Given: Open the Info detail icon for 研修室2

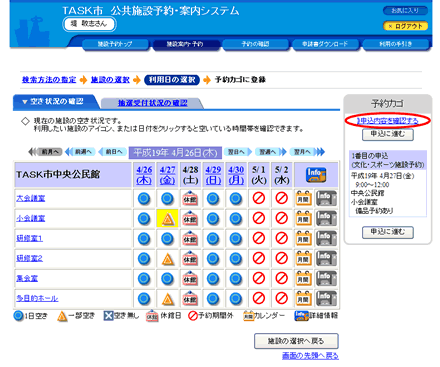Looking at the screenshot, I should click(326, 258).
